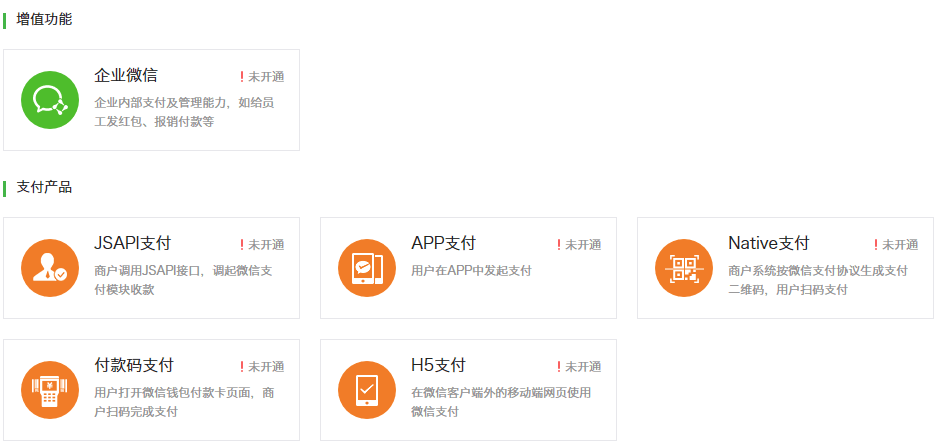Viewport: 947px width, 447px height.
Task: Click the 付款码支付 POS terminal icon
Action: (x=50, y=390)
